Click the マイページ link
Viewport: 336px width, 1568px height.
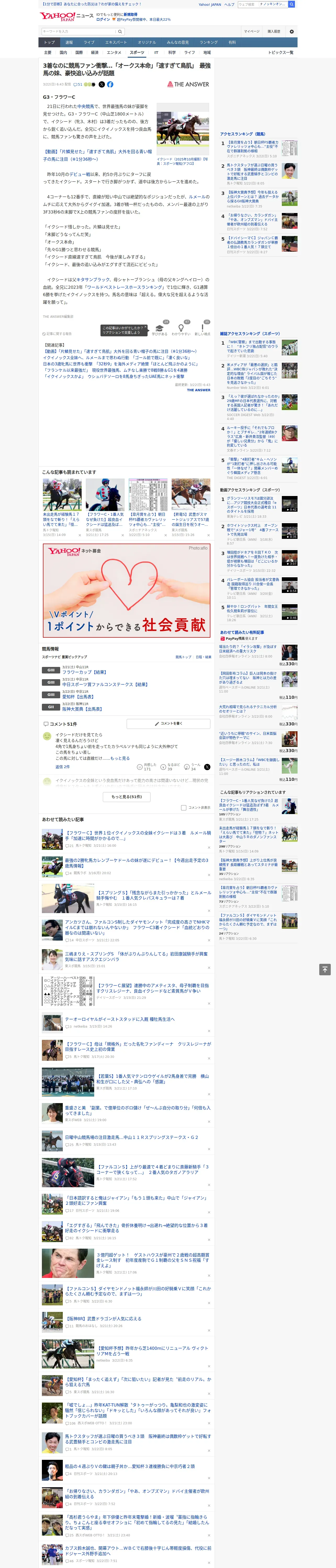[x=251, y=31]
